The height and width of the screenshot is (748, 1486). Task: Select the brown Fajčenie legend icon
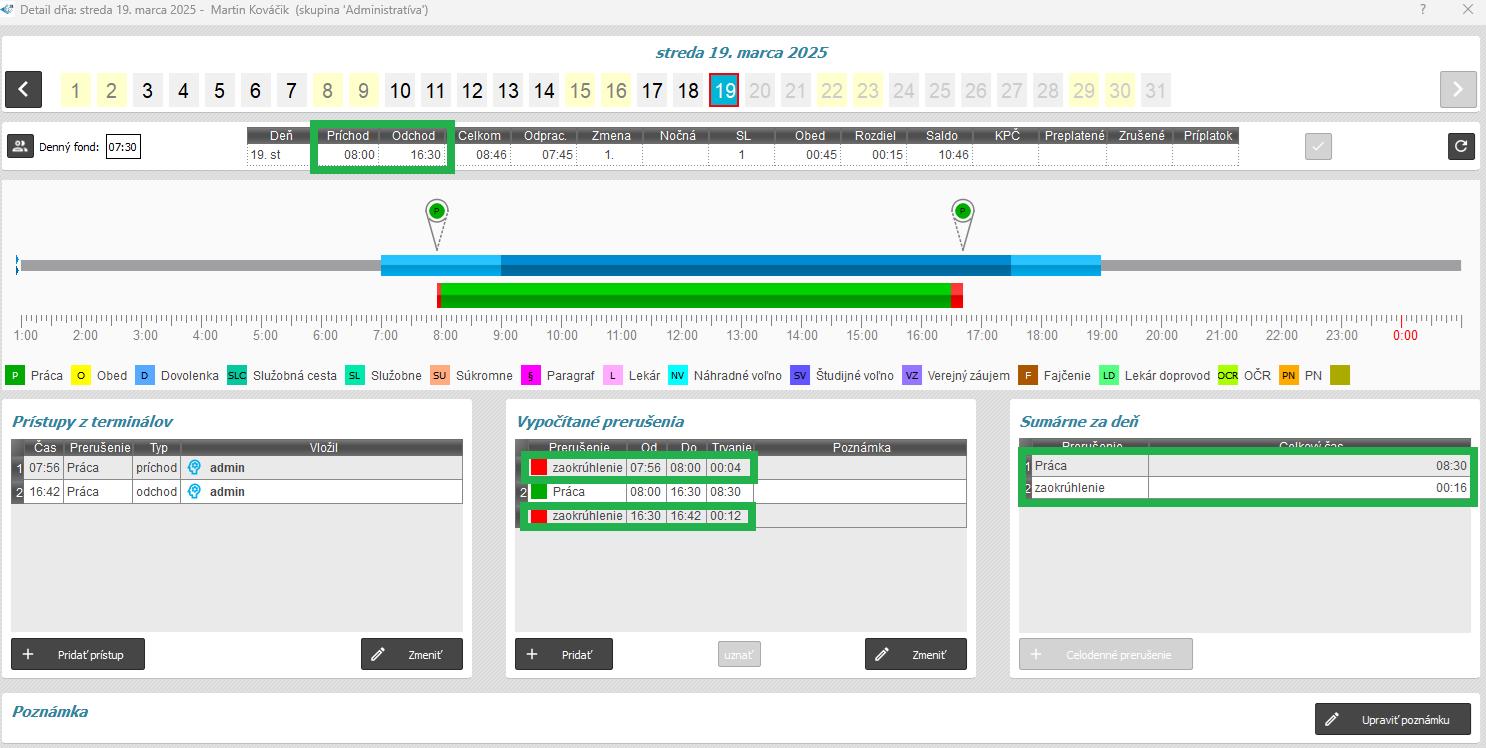click(x=1028, y=376)
